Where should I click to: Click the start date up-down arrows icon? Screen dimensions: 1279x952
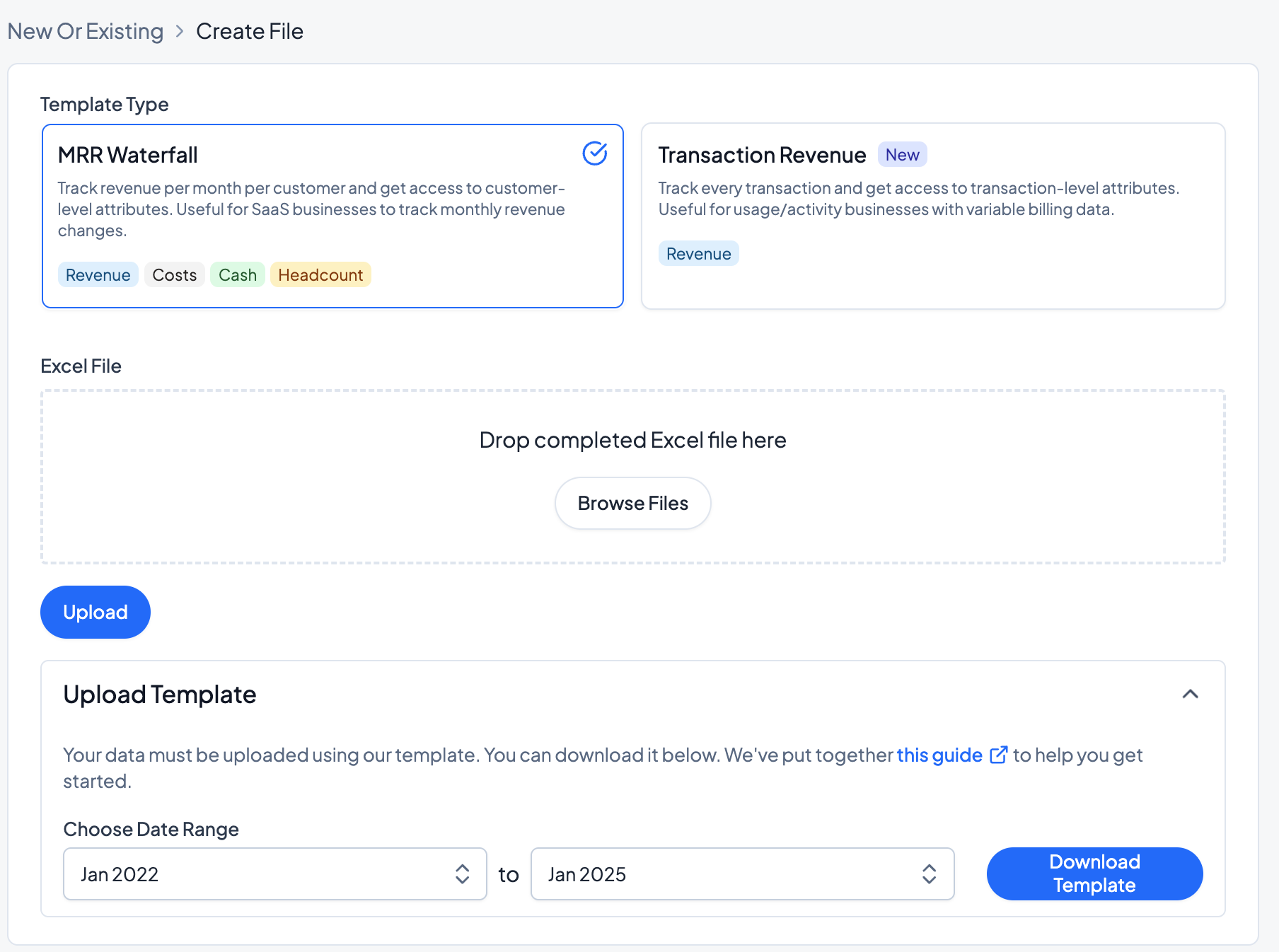point(462,874)
